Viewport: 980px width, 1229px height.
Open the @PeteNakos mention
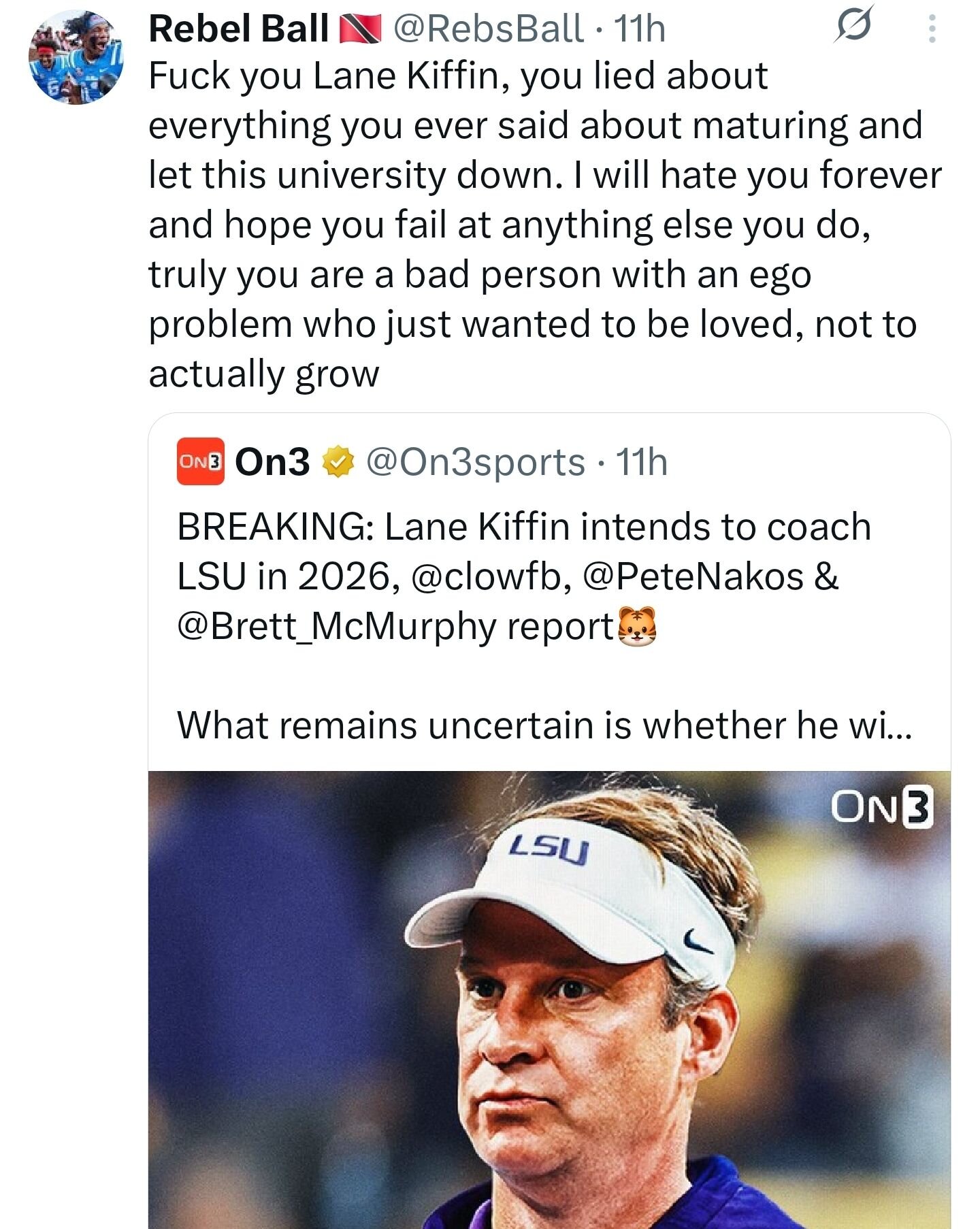click(693, 576)
